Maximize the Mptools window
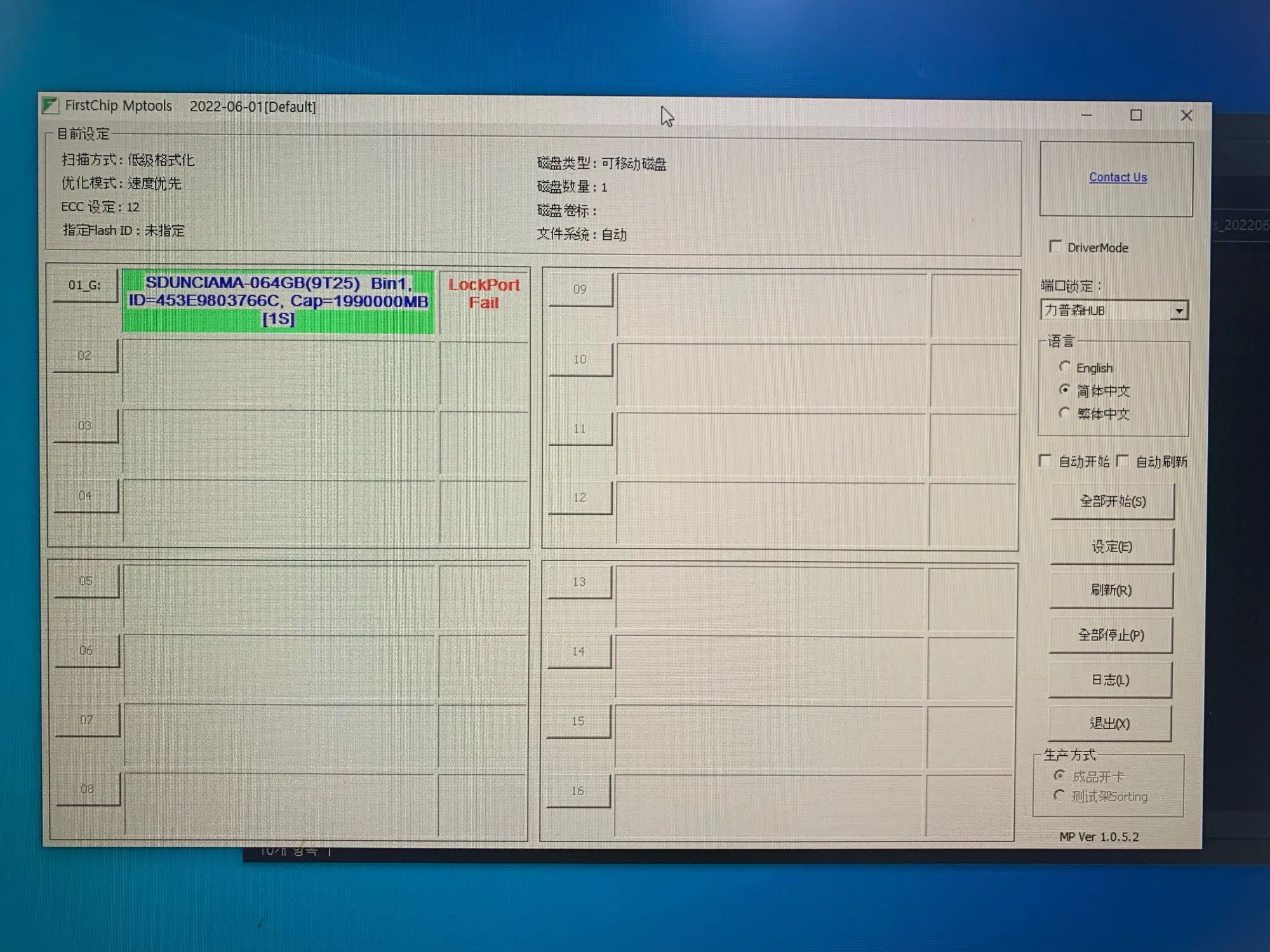Image resolution: width=1270 pixels, height=952 pixels. pos(1136,115)
